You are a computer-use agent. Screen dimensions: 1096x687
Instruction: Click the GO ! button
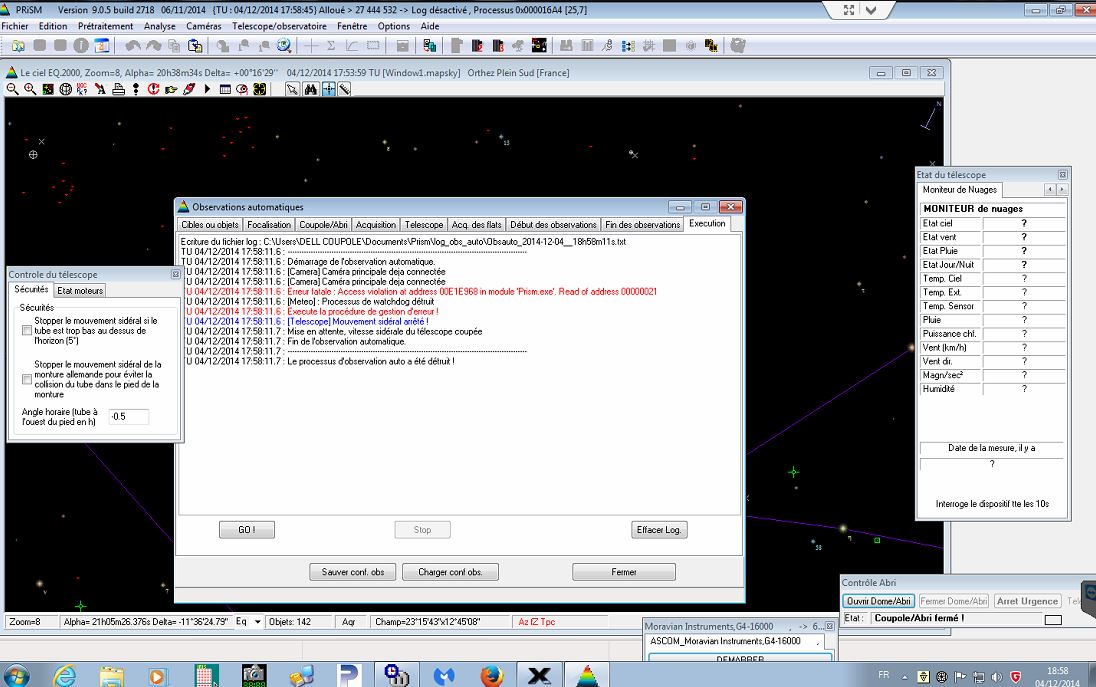[246, 530]
